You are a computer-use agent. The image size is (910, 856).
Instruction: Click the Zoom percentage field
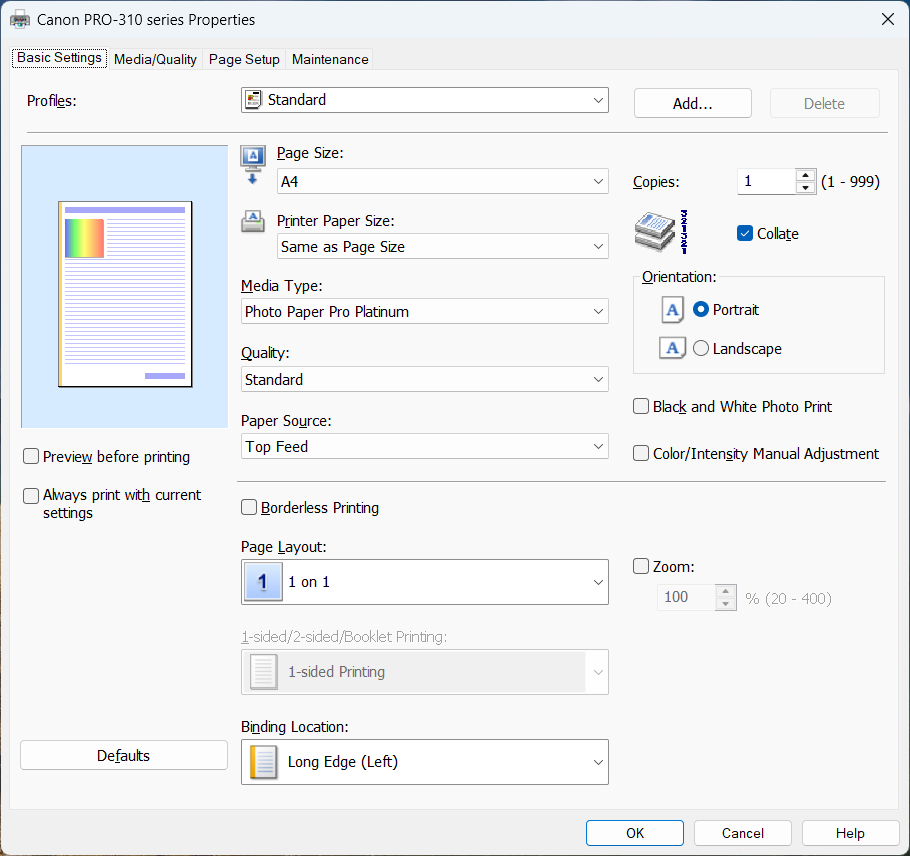[x=687, y=597]
